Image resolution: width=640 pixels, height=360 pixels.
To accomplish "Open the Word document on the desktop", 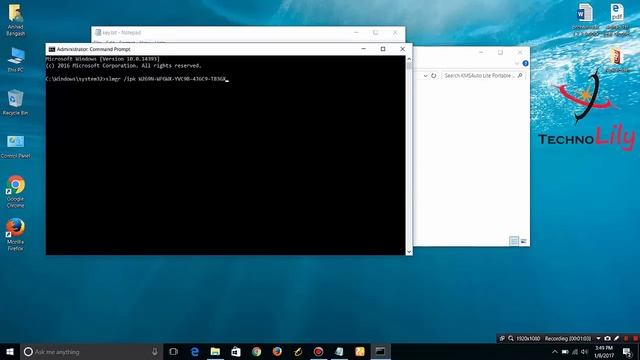I will [585, 20].
